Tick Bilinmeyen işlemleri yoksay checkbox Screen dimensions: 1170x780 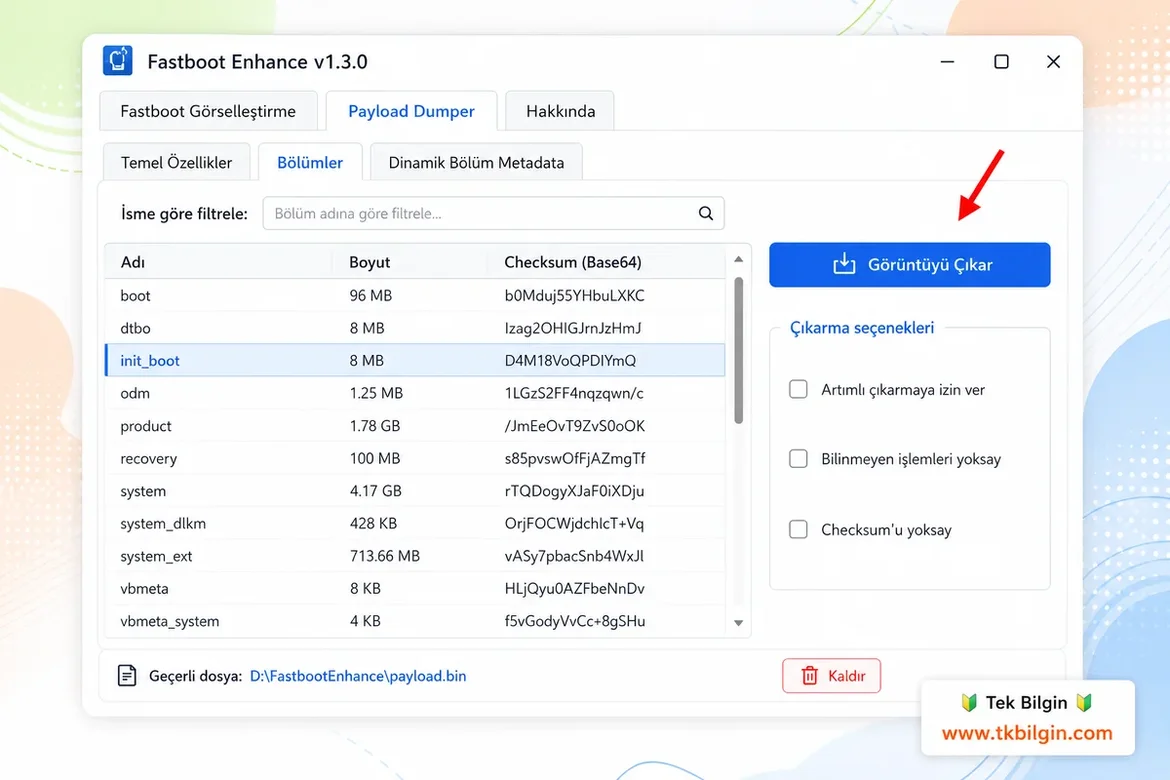pos(798,458)
